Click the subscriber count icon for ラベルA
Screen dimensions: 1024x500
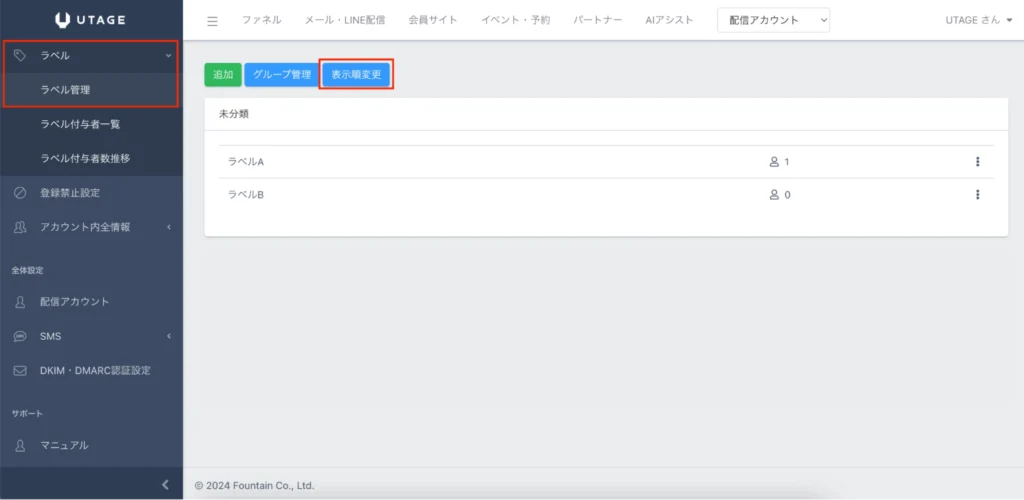tap(775, 161)
